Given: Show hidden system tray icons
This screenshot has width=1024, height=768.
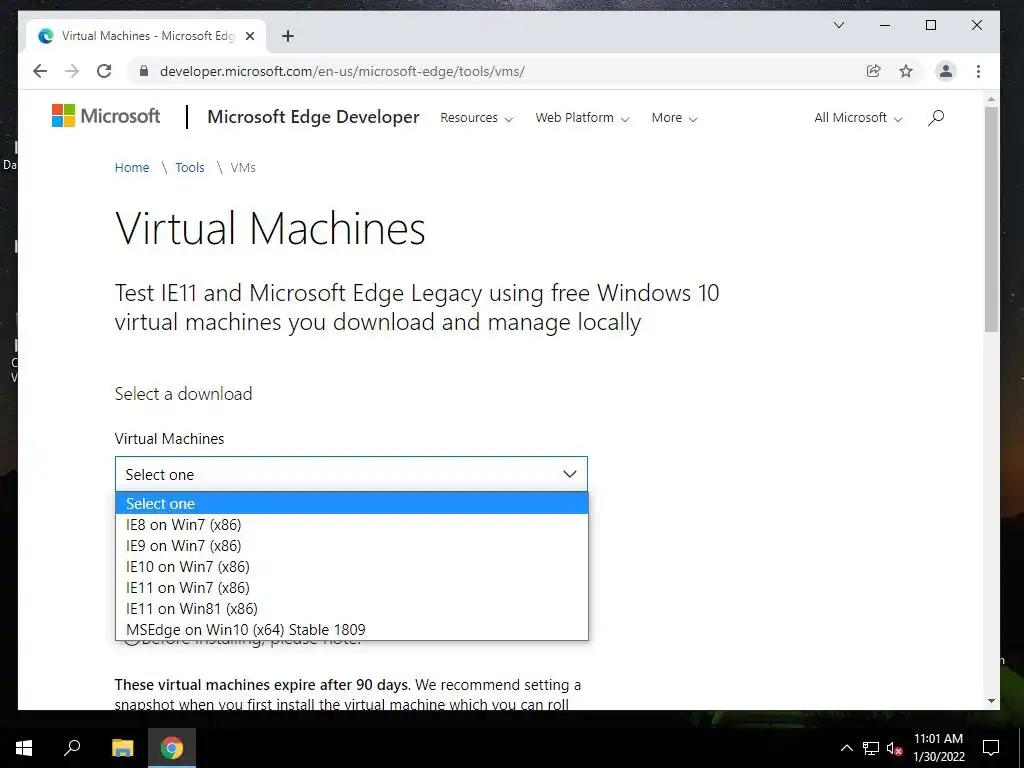Looking at the screenshot, I should click(x=846, y=748).
